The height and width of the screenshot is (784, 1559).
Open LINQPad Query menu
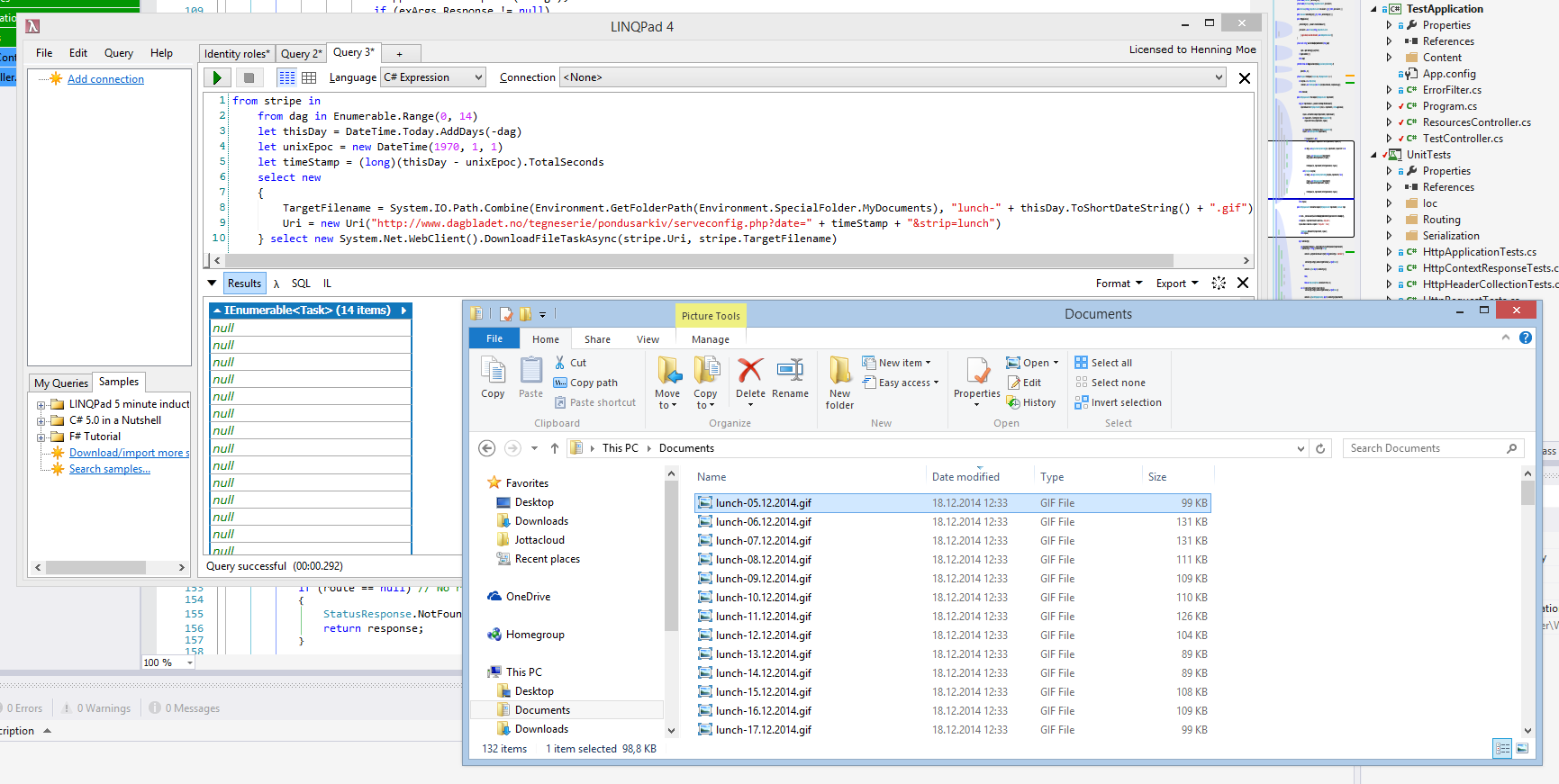[x=119, y=53]
